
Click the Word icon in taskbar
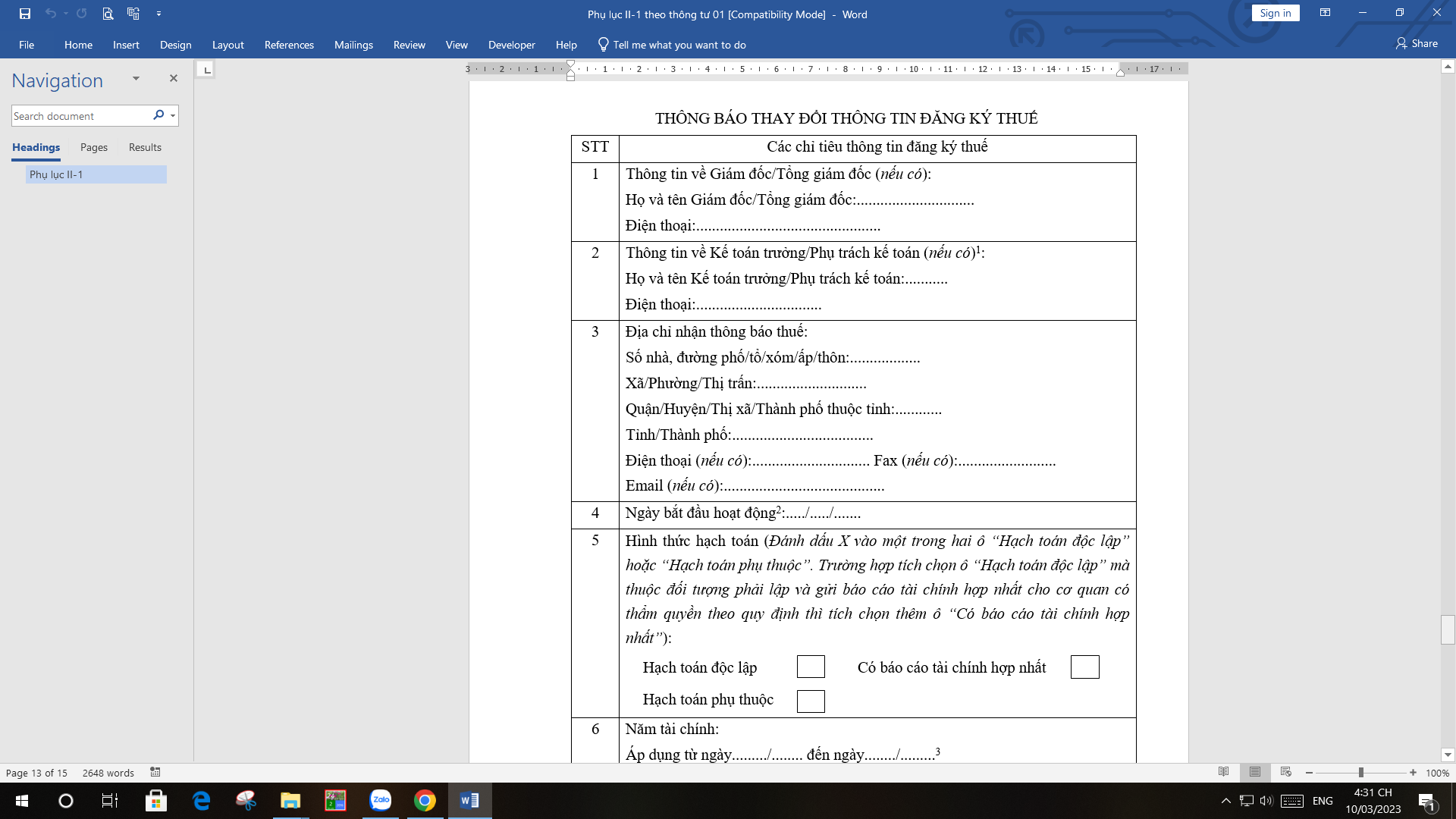(469, 800)
